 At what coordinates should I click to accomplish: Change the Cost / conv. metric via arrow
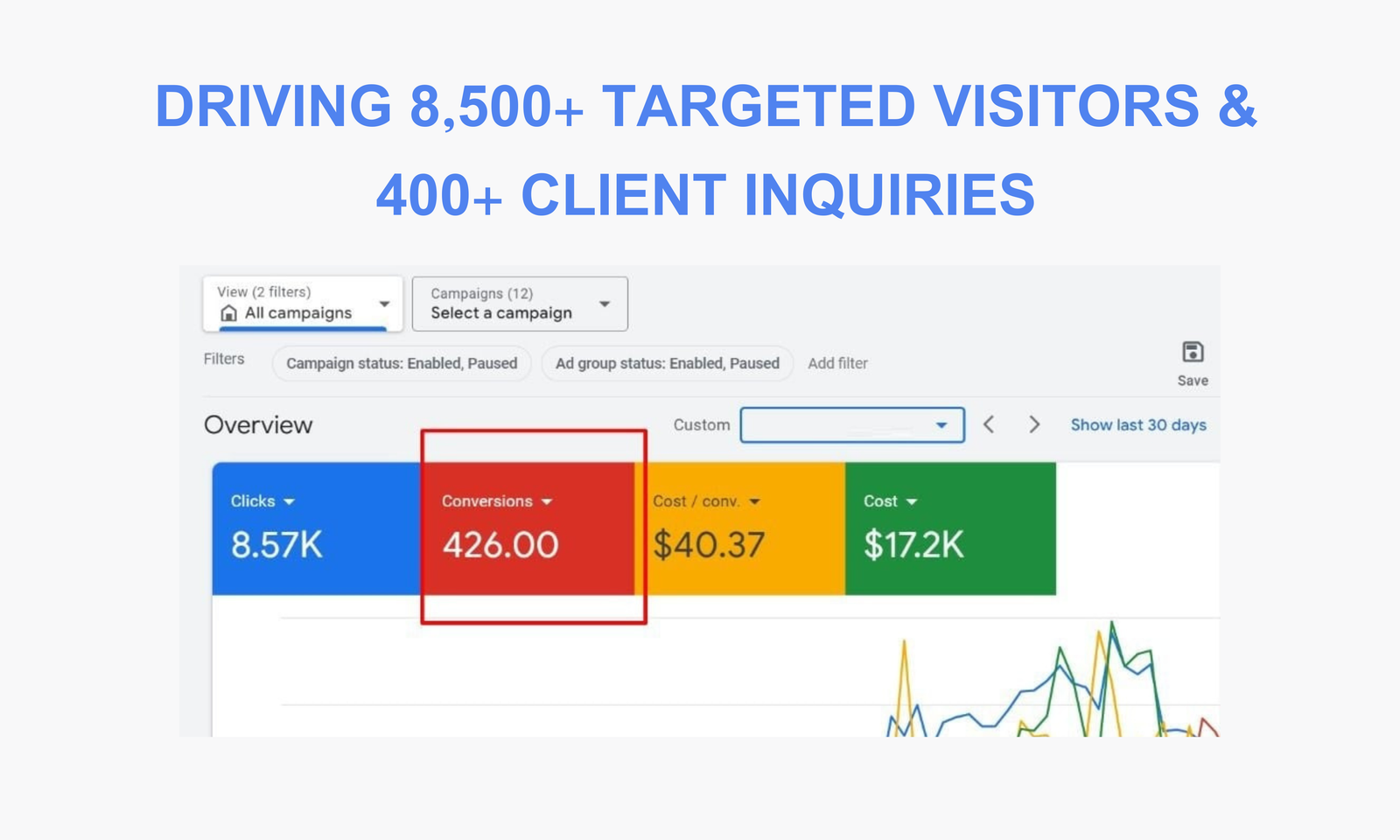pos(755,502)
